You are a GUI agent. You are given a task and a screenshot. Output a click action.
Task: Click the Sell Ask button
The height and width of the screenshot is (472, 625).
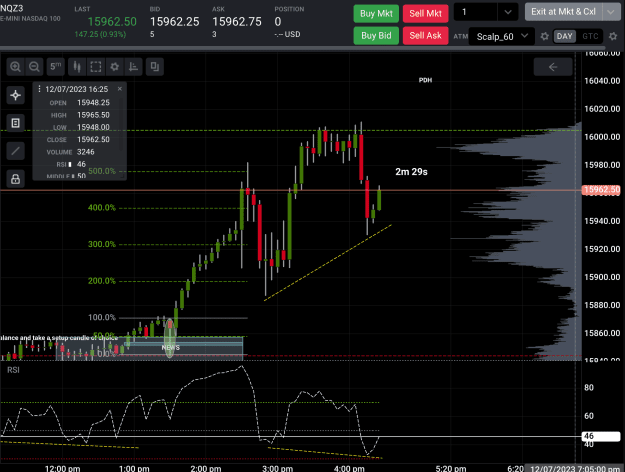426,35
